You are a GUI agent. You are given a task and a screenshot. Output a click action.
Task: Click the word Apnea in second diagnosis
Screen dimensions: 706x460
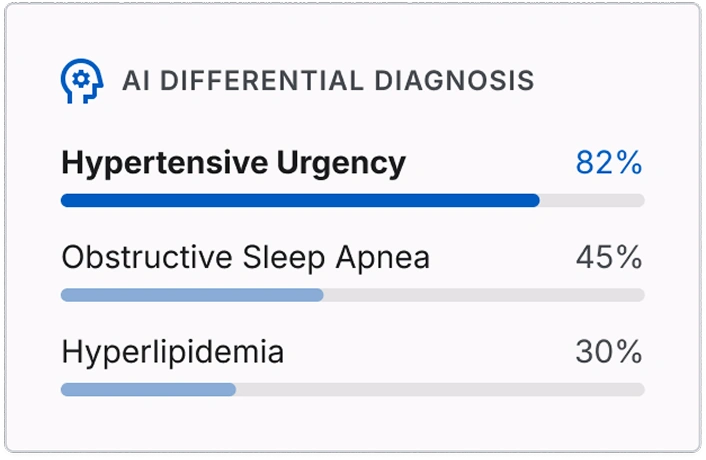pos(383,259)
